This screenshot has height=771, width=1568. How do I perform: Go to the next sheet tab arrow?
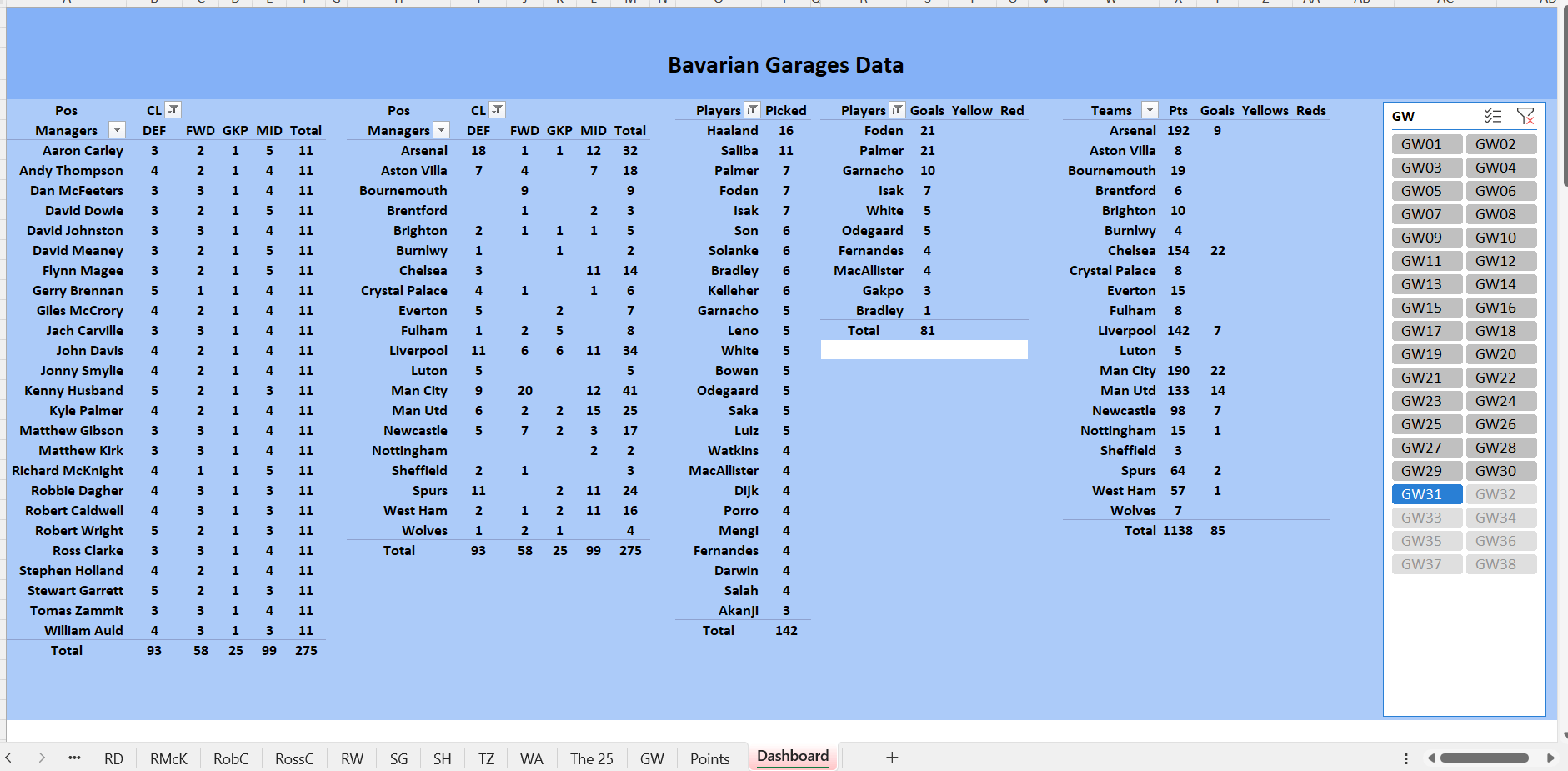tap(42, 758)
